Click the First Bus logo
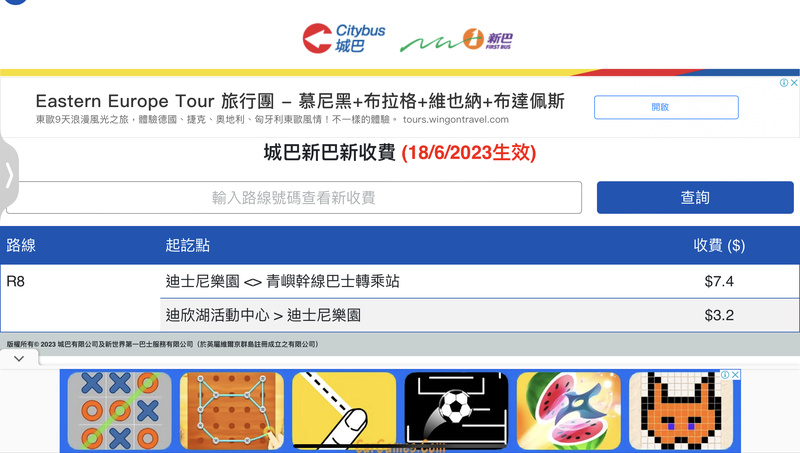Screen dimensions: 800x453 click(x=456, y=40)
